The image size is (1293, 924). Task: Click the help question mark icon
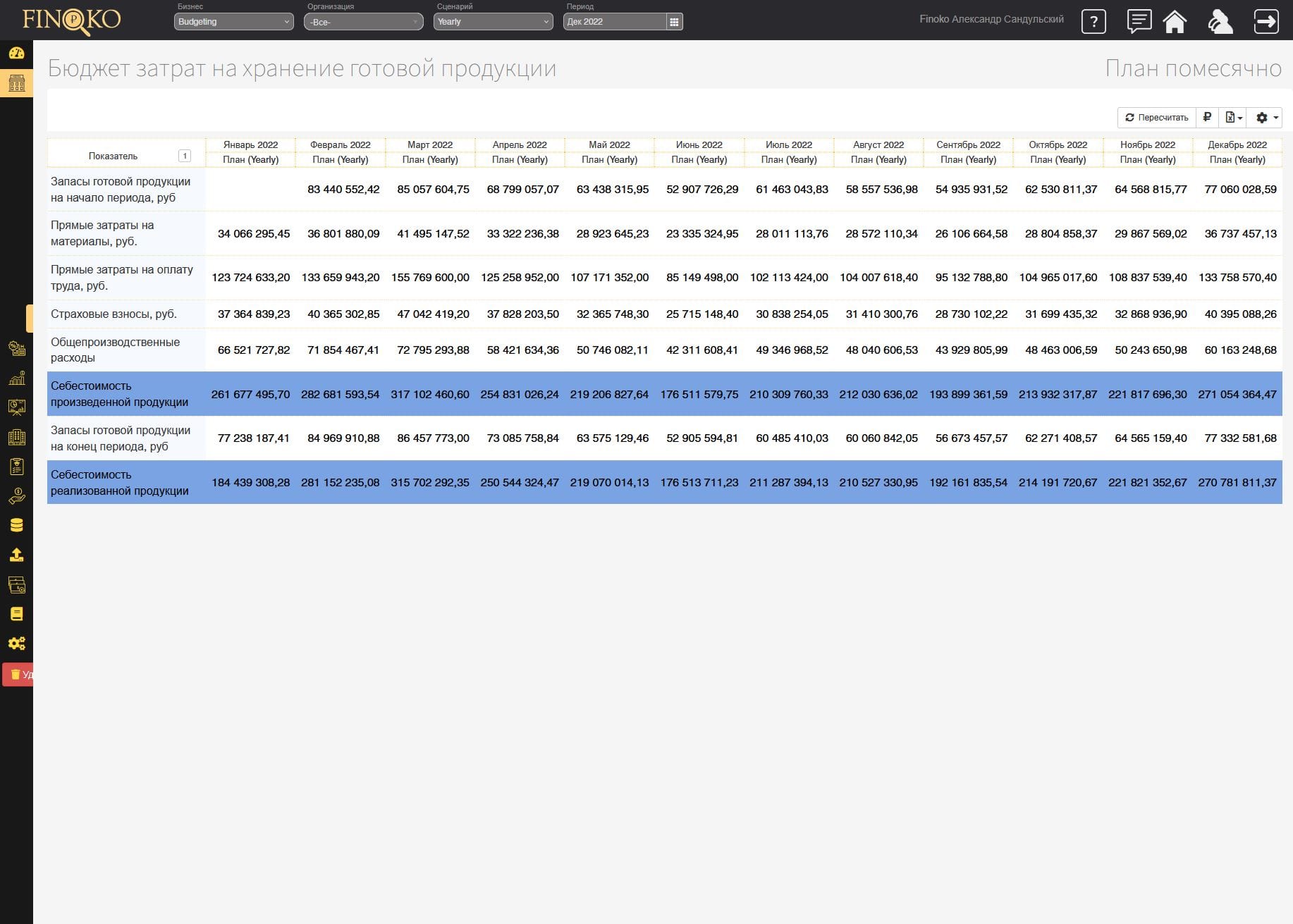click(1093, 21)
